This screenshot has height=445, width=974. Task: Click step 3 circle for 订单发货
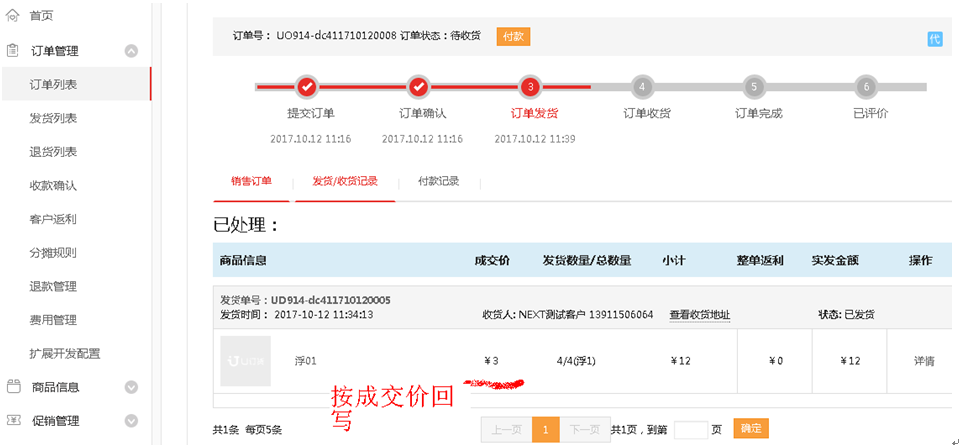tap(530, 87)
